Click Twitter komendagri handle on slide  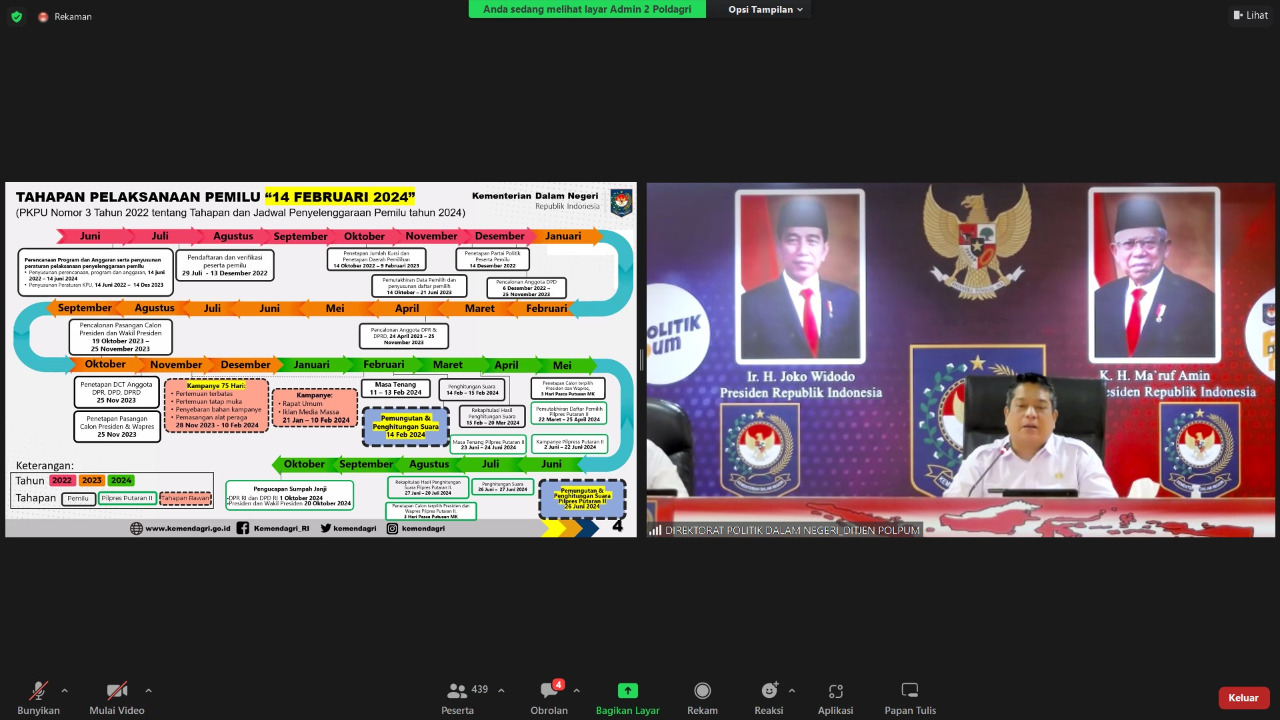pos(348,528)
